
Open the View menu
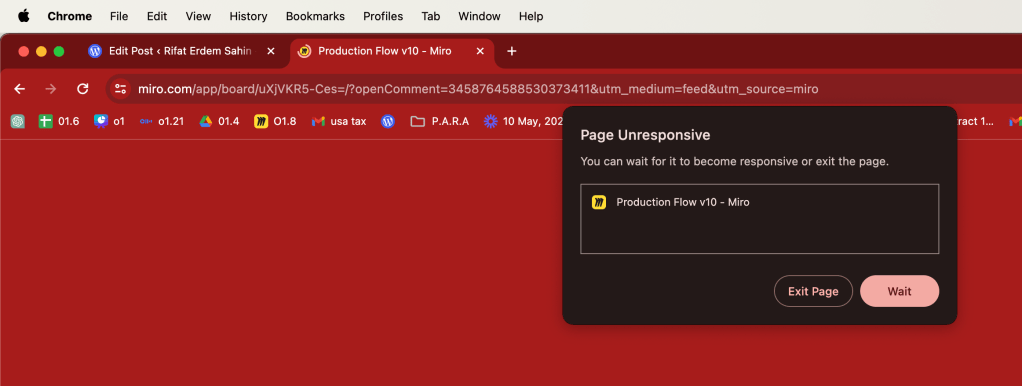coord(198,16)
